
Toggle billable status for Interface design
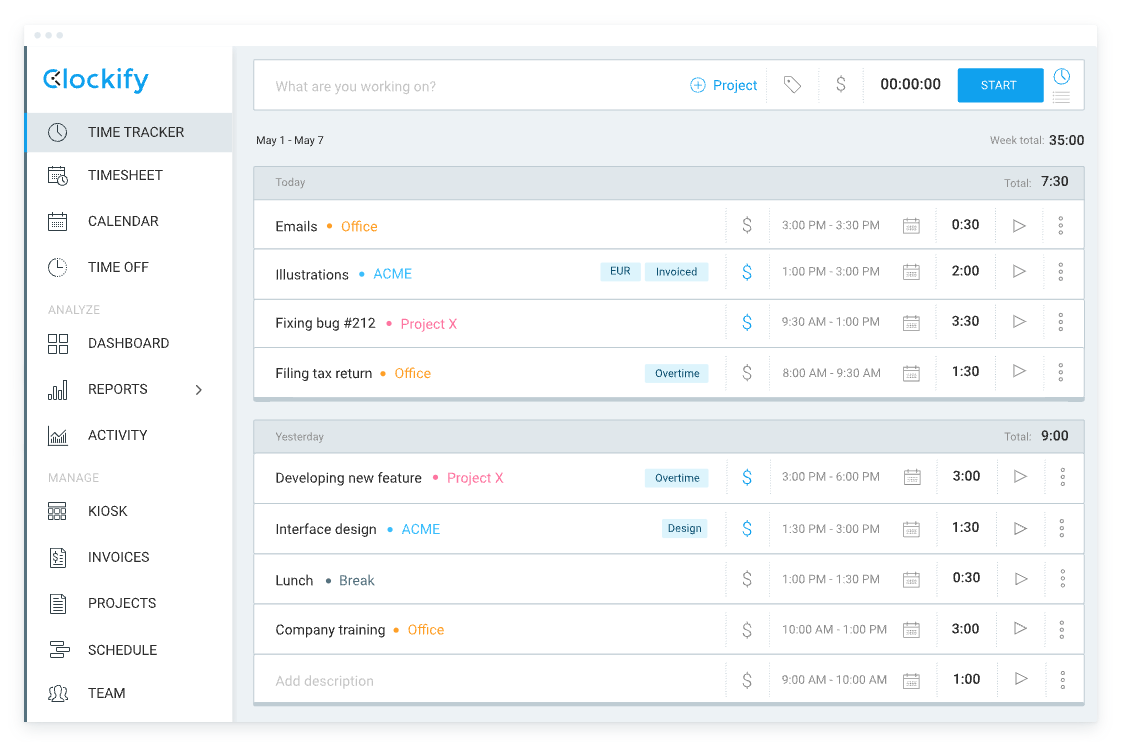747,529
